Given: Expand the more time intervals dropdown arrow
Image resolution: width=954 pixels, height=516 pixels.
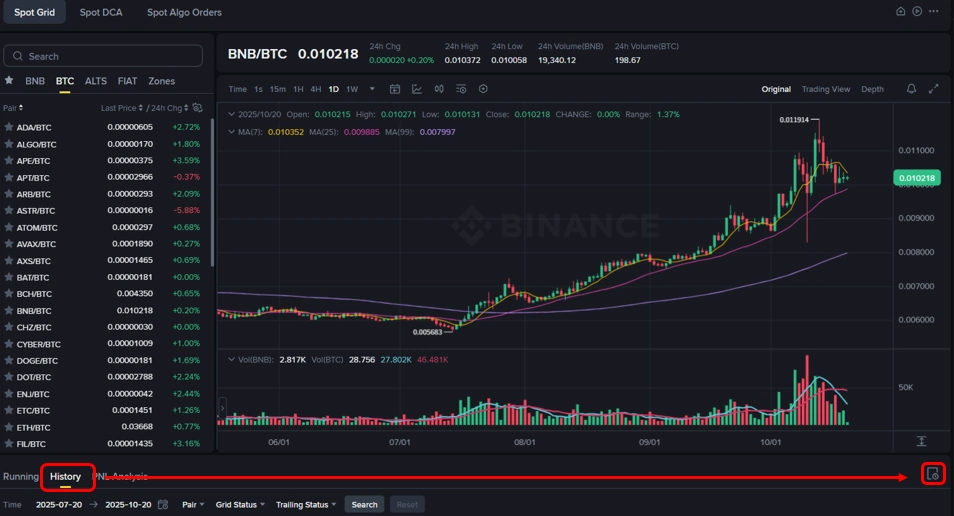Looking at the screenshot, I should [x=372, y=89].
